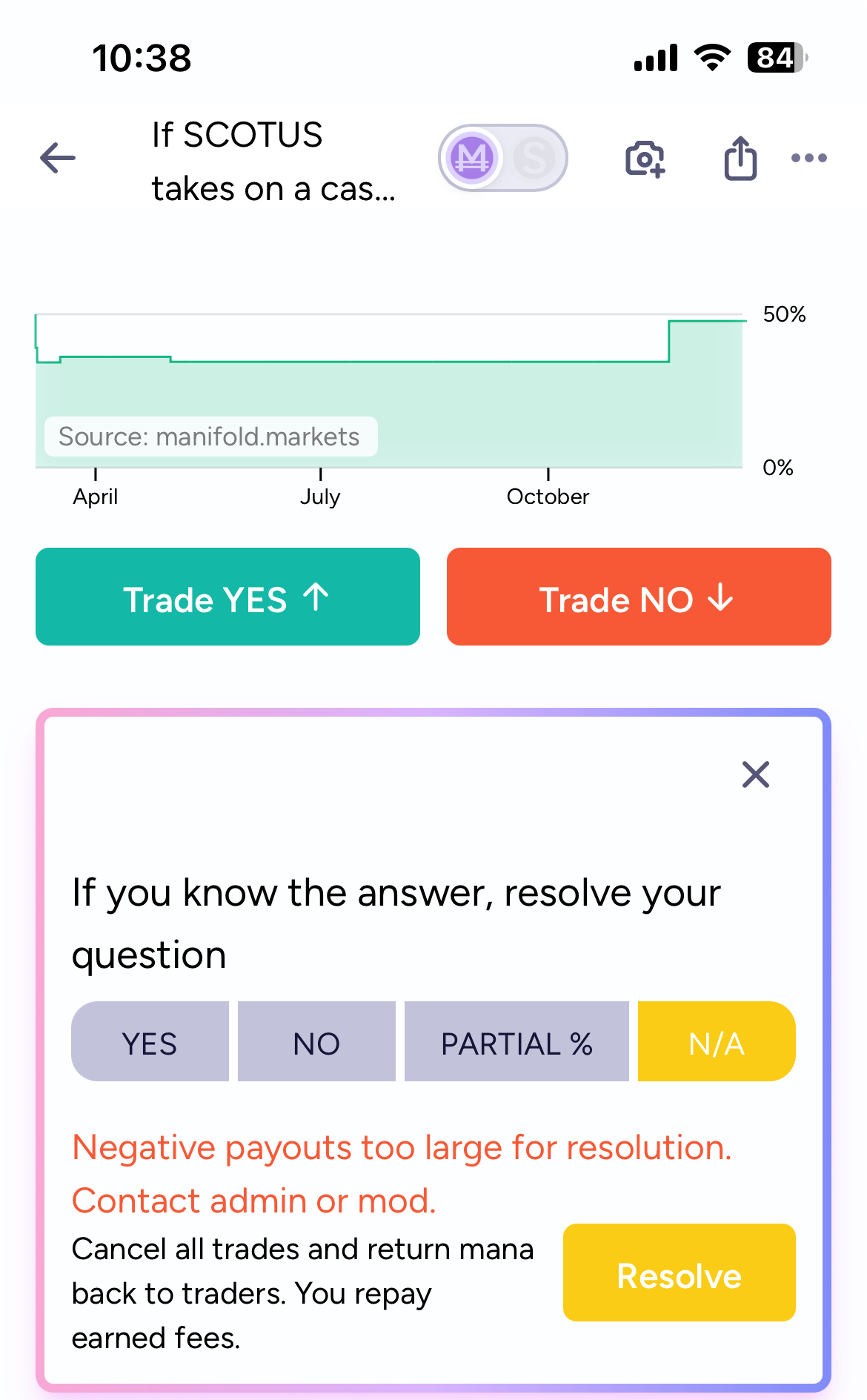Screen dimensions: 867x1400
Task: Tap the Trade YES button
Action: (x=227, y=597)
